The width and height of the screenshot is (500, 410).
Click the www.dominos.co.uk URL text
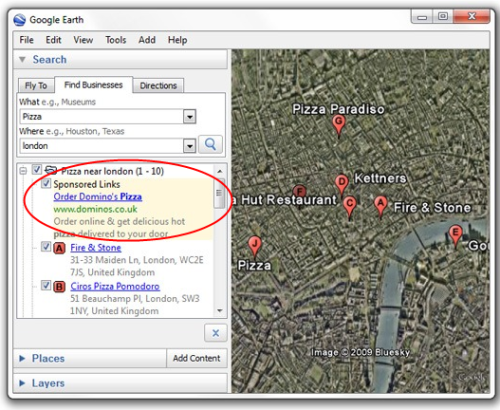pyautogui.click(x=95, y=209)
